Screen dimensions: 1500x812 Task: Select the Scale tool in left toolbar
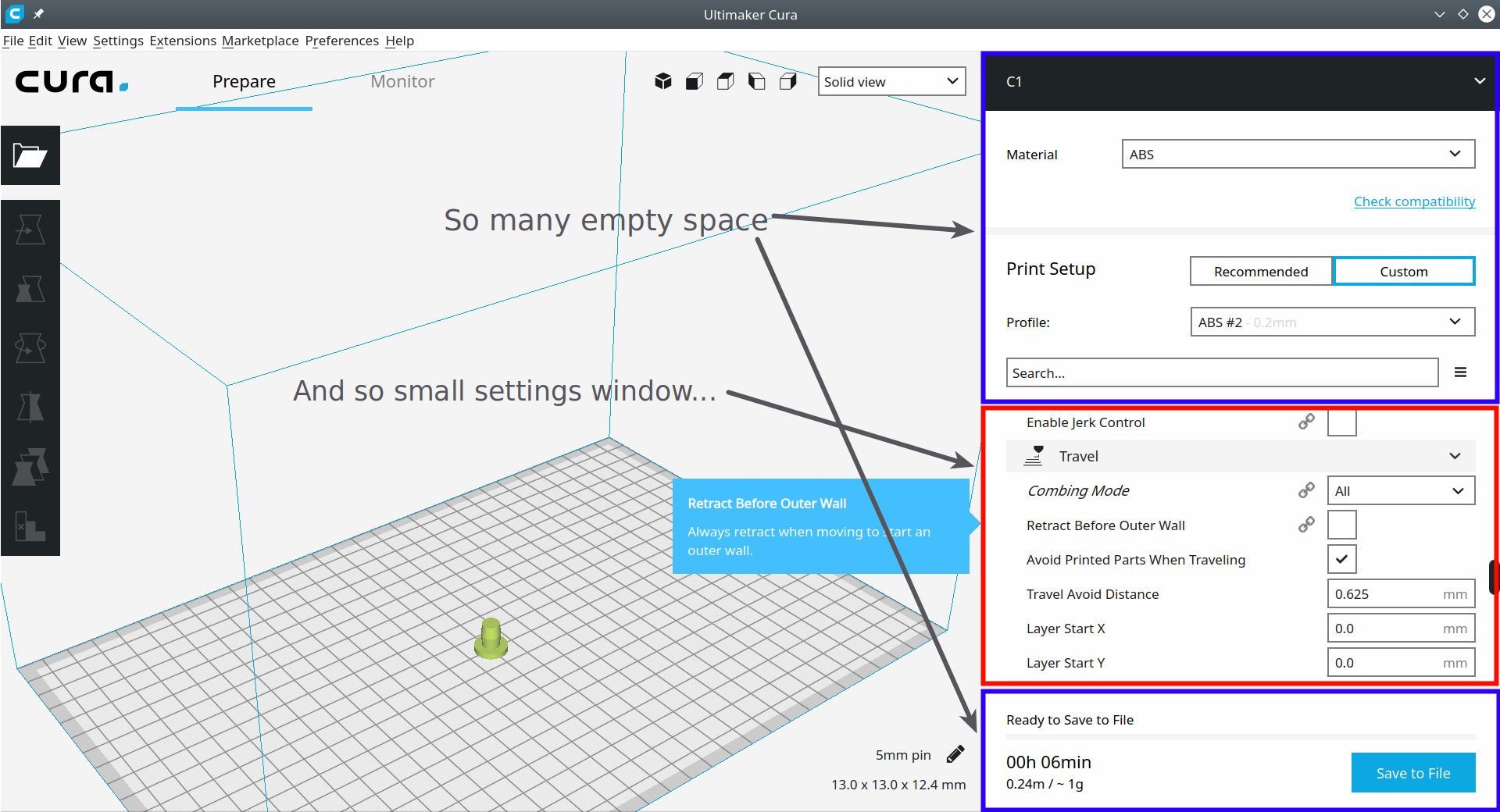click(30, 289)
